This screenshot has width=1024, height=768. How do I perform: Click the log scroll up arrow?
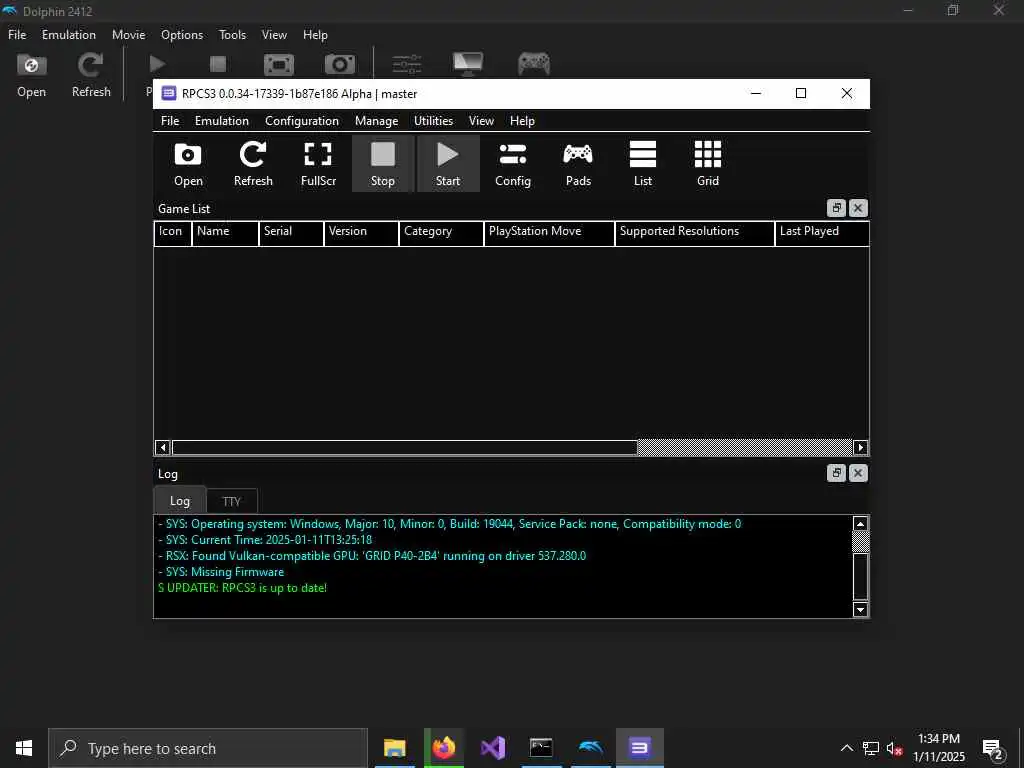(861, 523)
